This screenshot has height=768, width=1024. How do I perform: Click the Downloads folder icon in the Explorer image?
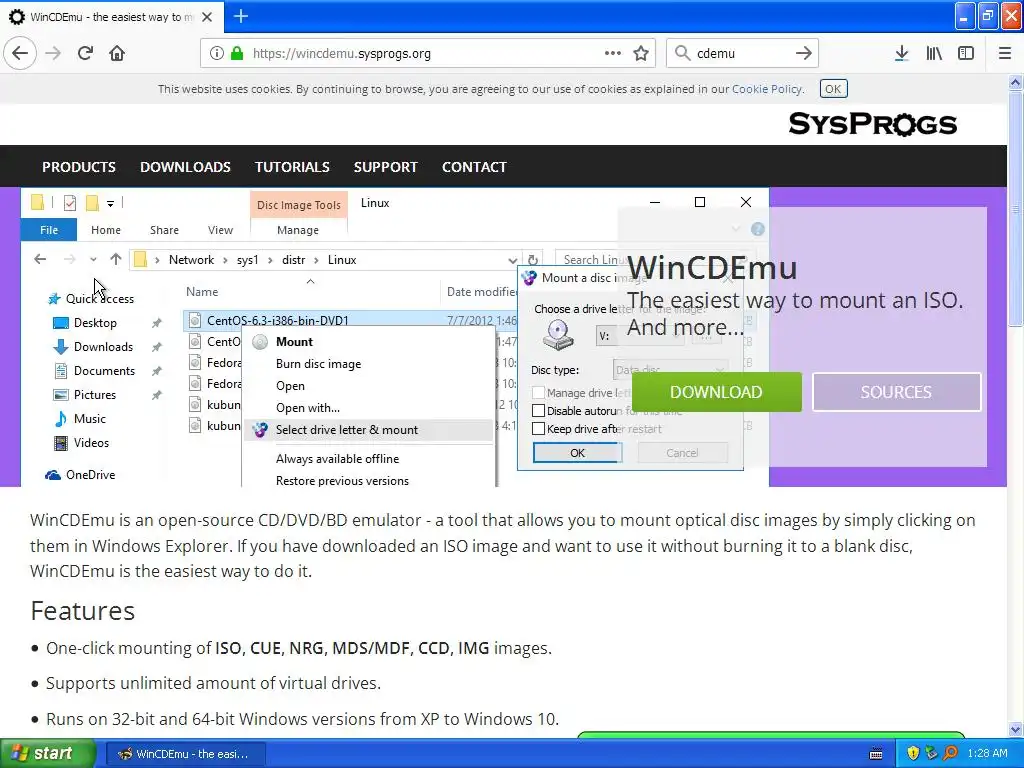pyautogui.click(x=61, y=347)
